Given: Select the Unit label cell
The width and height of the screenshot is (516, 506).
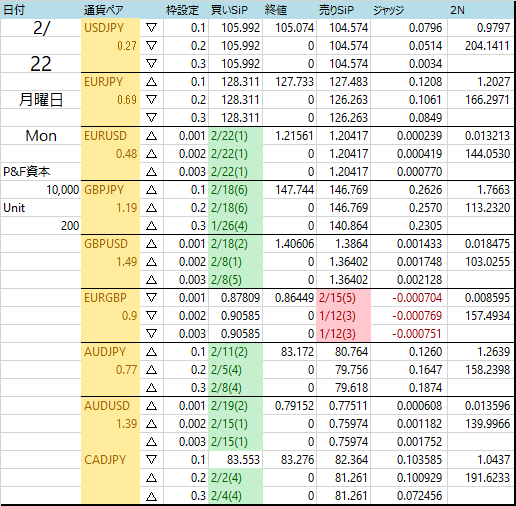Looking at the screenshot, I should click(41, 208).
